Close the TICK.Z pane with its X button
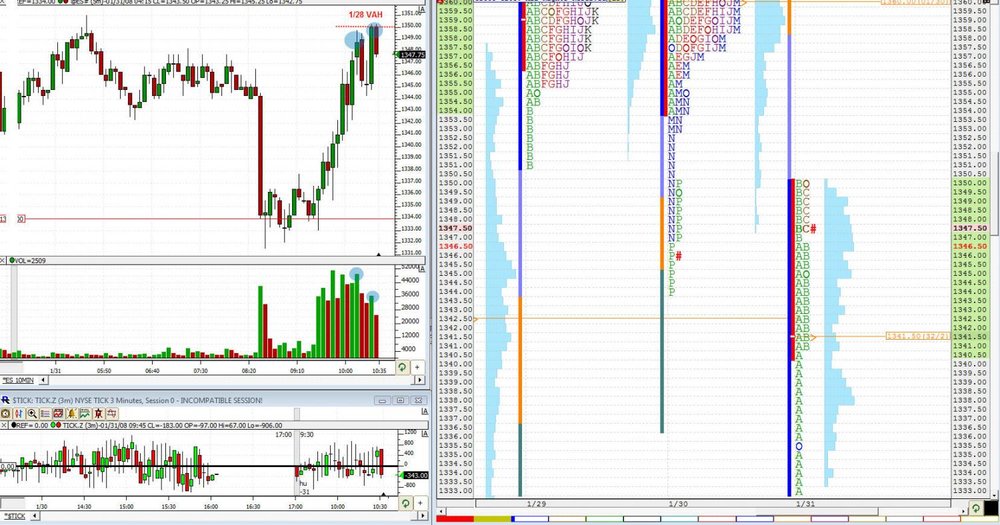 point(4,425)
